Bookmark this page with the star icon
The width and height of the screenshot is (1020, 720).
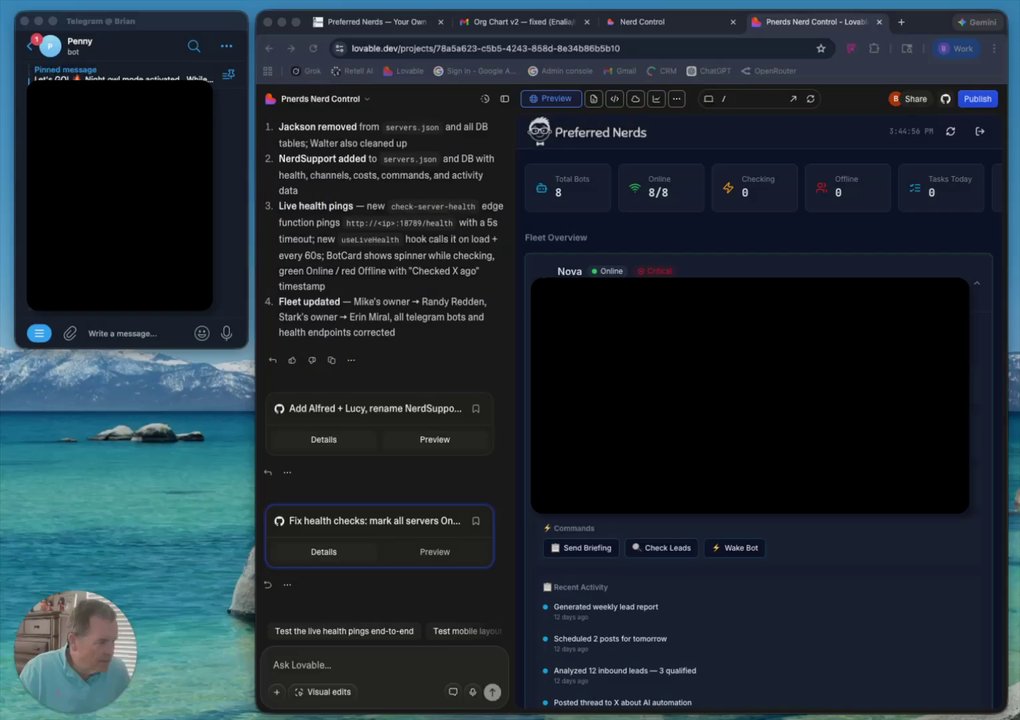click(x=821, y=49)
